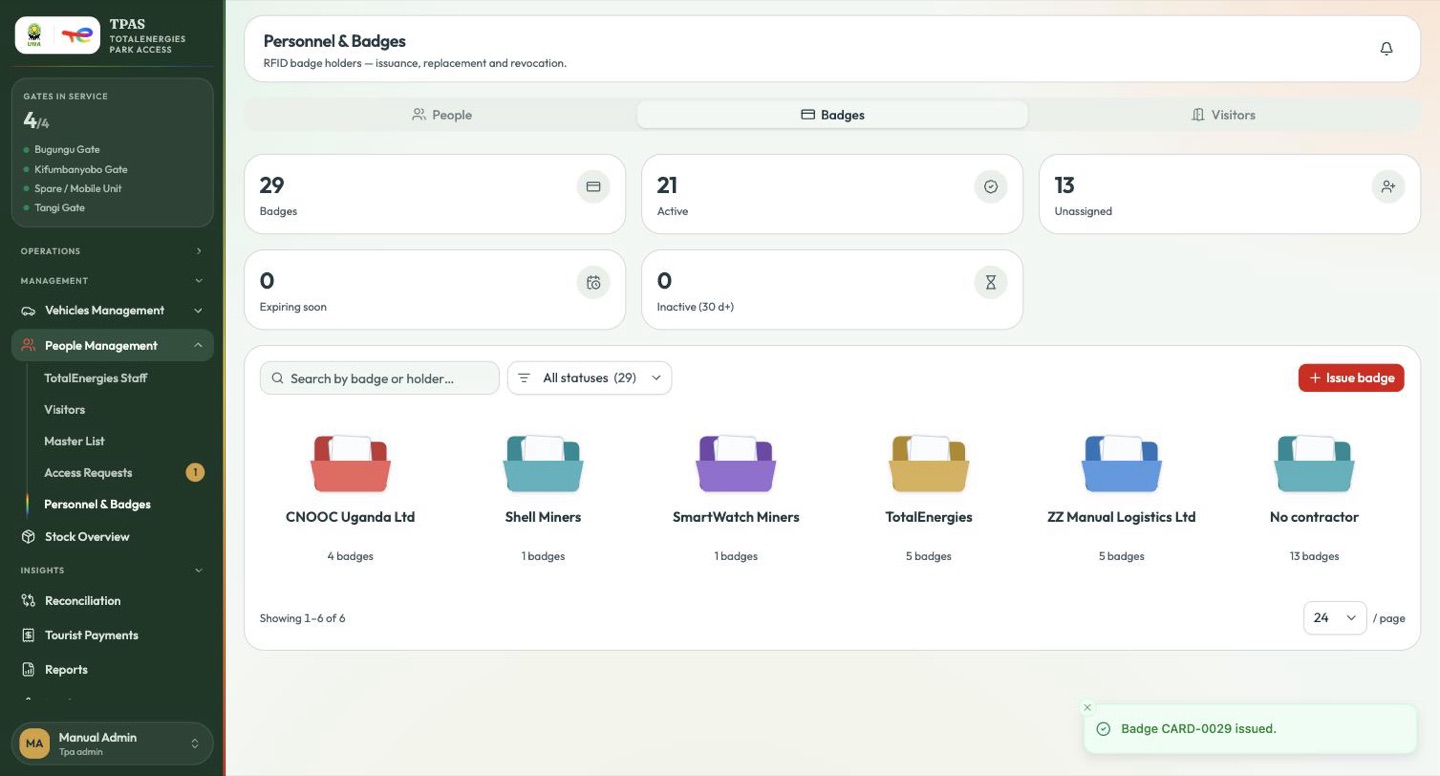
Task: Open the ZZ Manual Logistics Ltd folder
Action: point(1121,464)
